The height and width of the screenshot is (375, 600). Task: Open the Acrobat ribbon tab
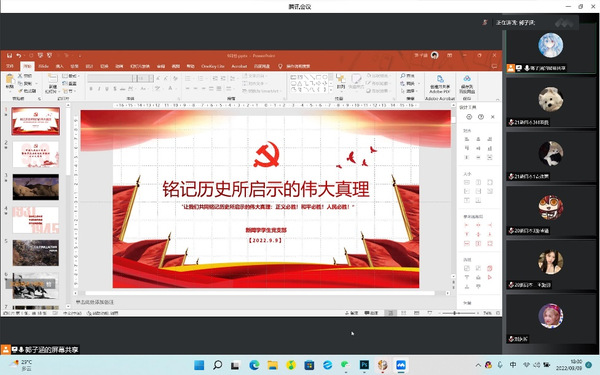pos(239,66)
